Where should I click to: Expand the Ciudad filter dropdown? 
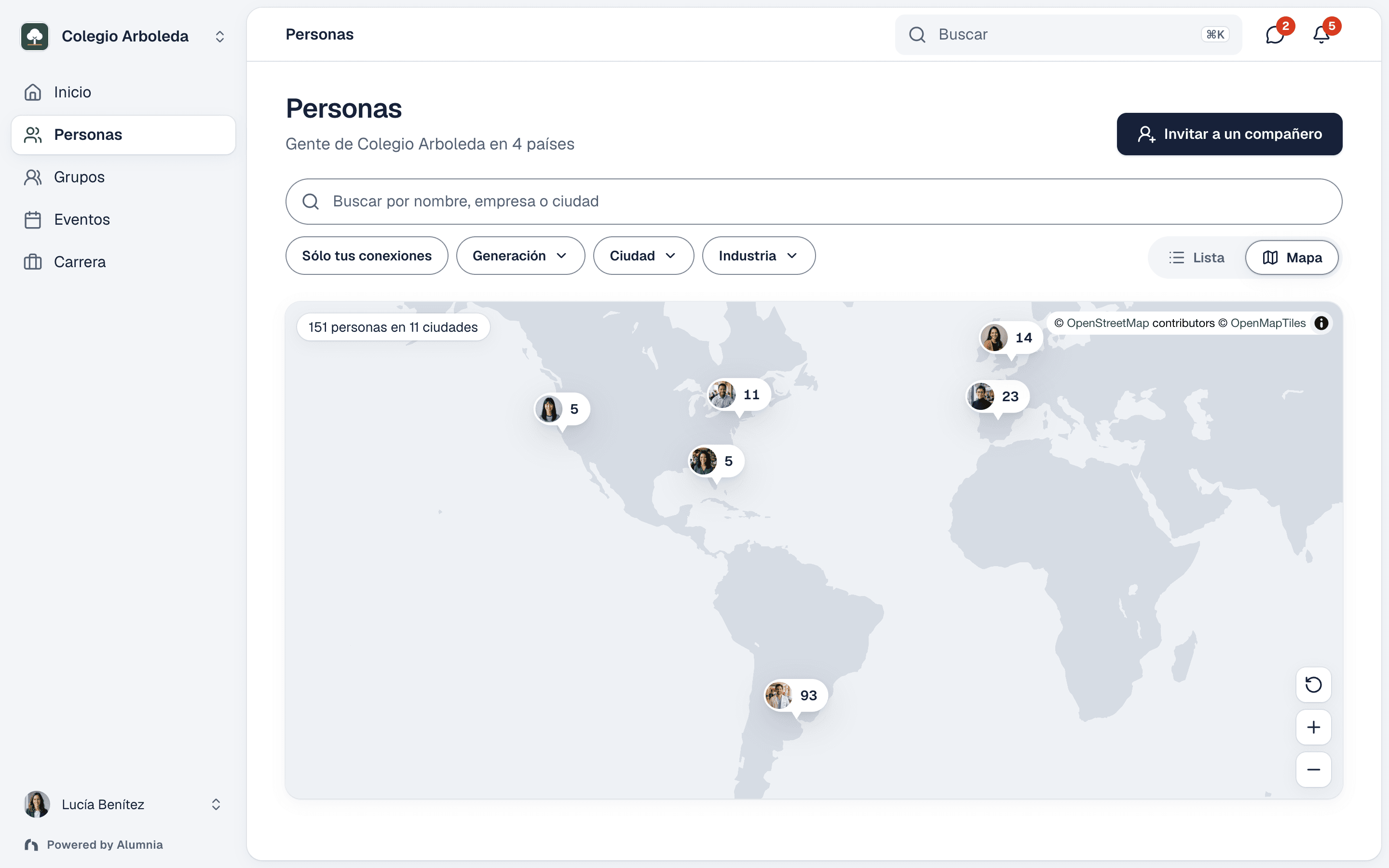click(x=643, y=256)
